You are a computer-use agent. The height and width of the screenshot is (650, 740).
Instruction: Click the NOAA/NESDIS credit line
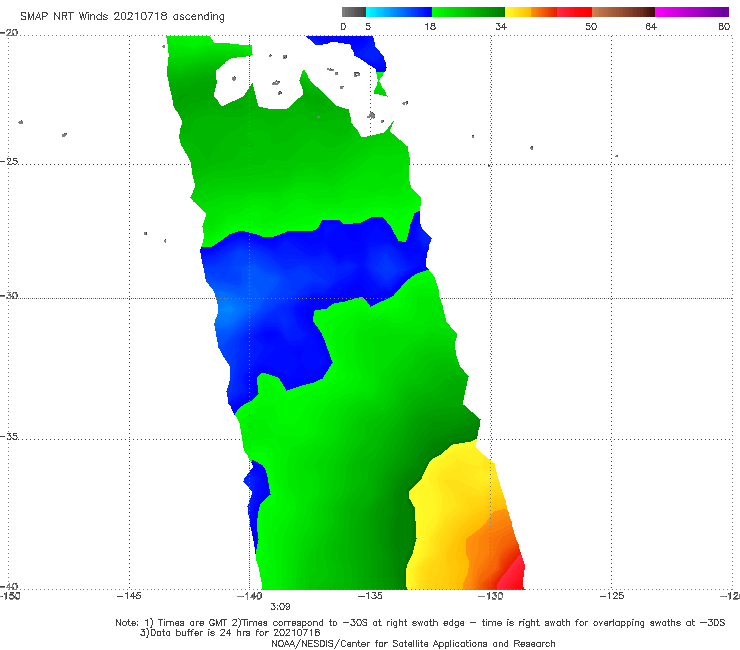pyautogui.click(x=413, y=644)
